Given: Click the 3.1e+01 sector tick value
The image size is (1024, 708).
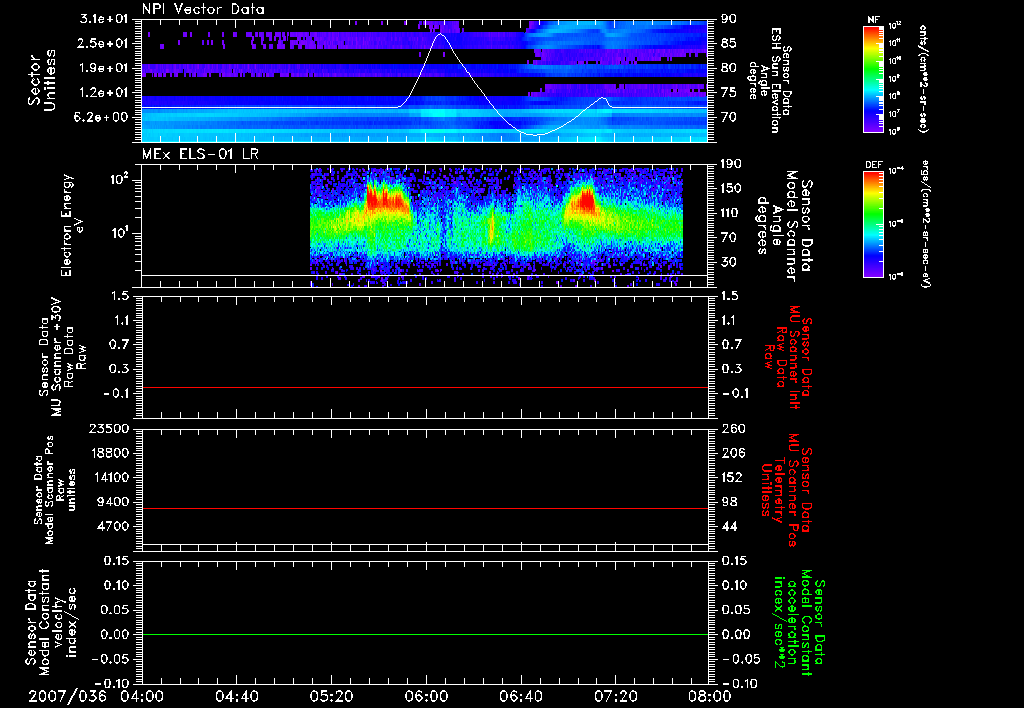Looking at the screenshot, I should coord(104,19).
